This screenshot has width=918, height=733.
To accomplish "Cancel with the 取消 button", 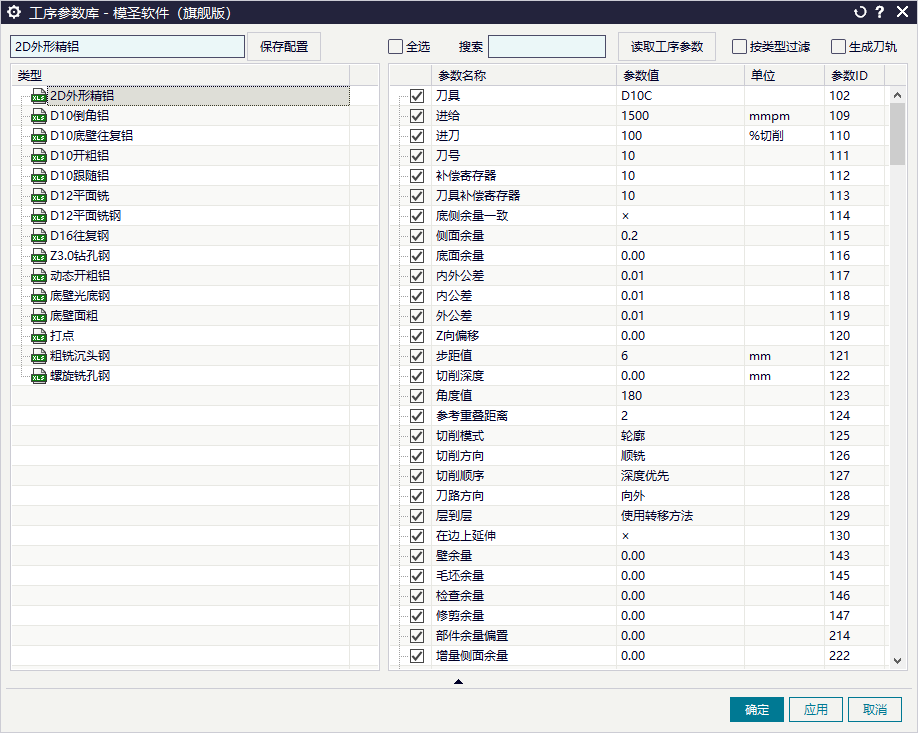I will (x=875, y=710).
